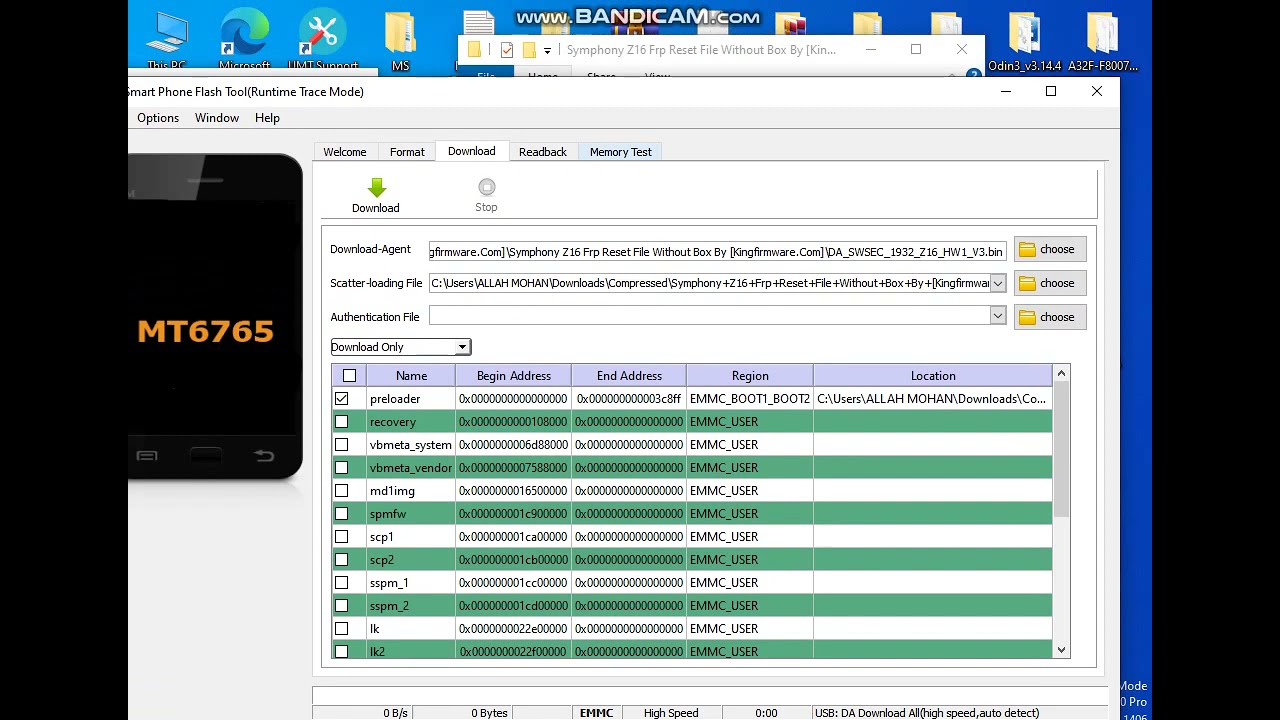Switch to the Format tab
The height and width of the screenshot is (720, 1280).
[x=407, y=152]
